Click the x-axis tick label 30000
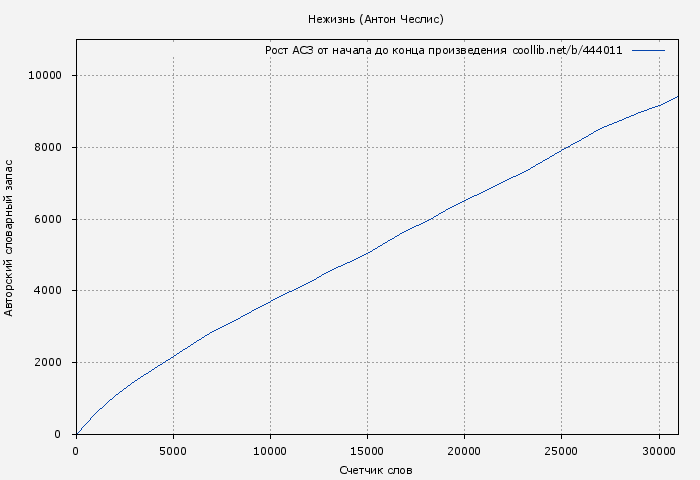700x480 pixels. (658, 451)
